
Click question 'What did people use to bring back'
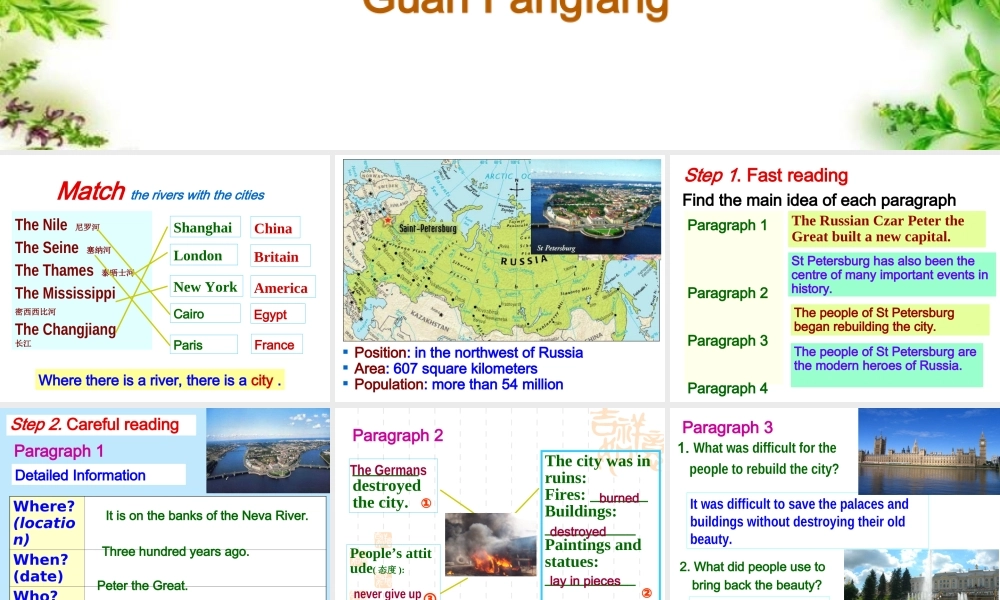tap(753, 576)
